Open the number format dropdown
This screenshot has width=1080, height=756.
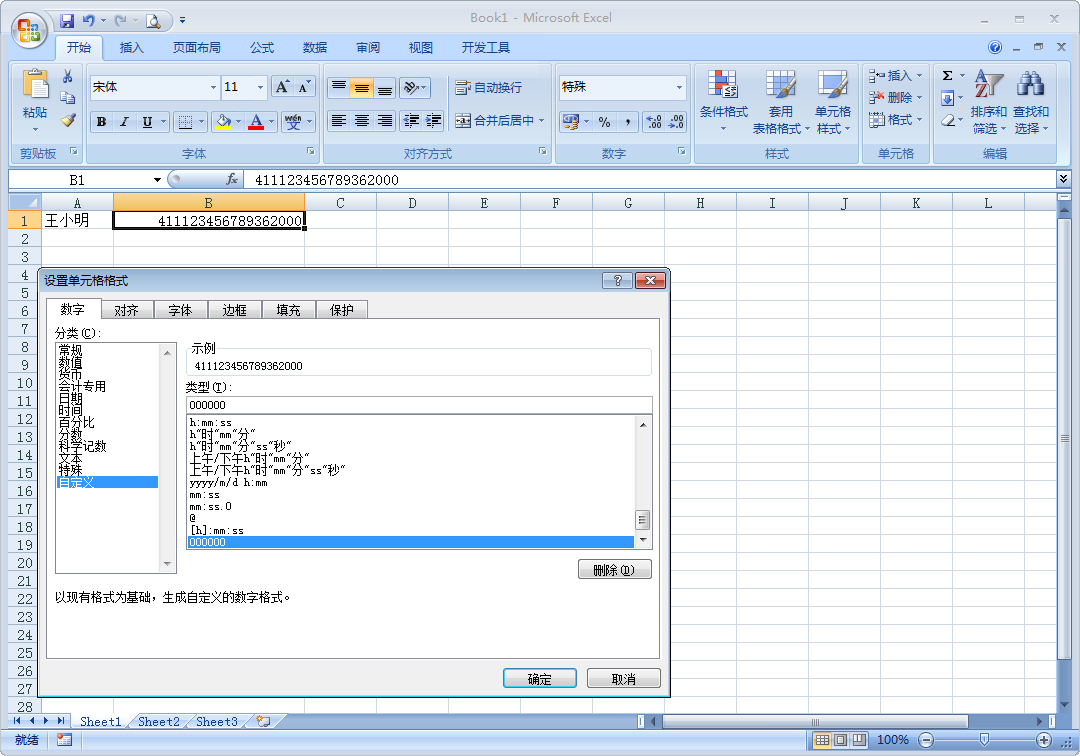pos(679,88)
